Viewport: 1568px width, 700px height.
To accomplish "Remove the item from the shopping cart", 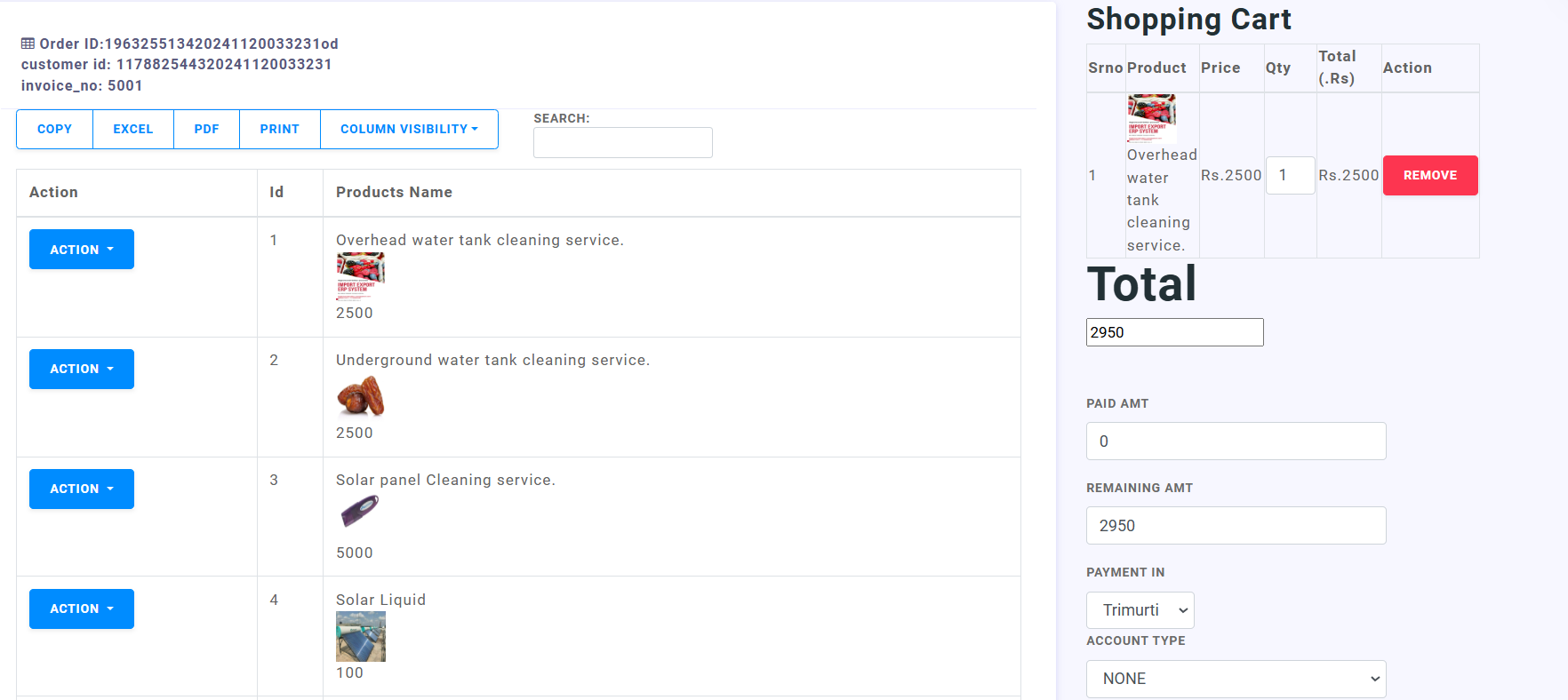I will (x=1429, y=176).
